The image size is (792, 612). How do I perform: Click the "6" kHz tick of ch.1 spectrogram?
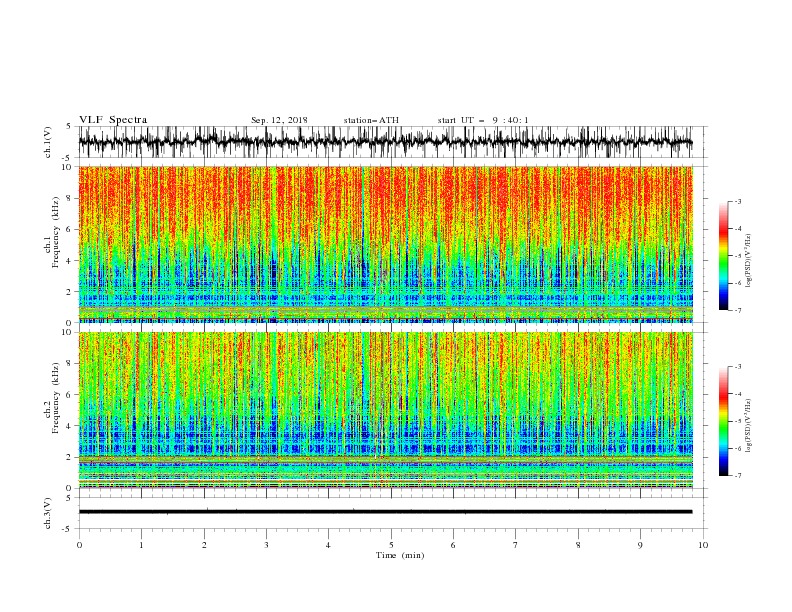pyautogui.click(x=70, y=230)
